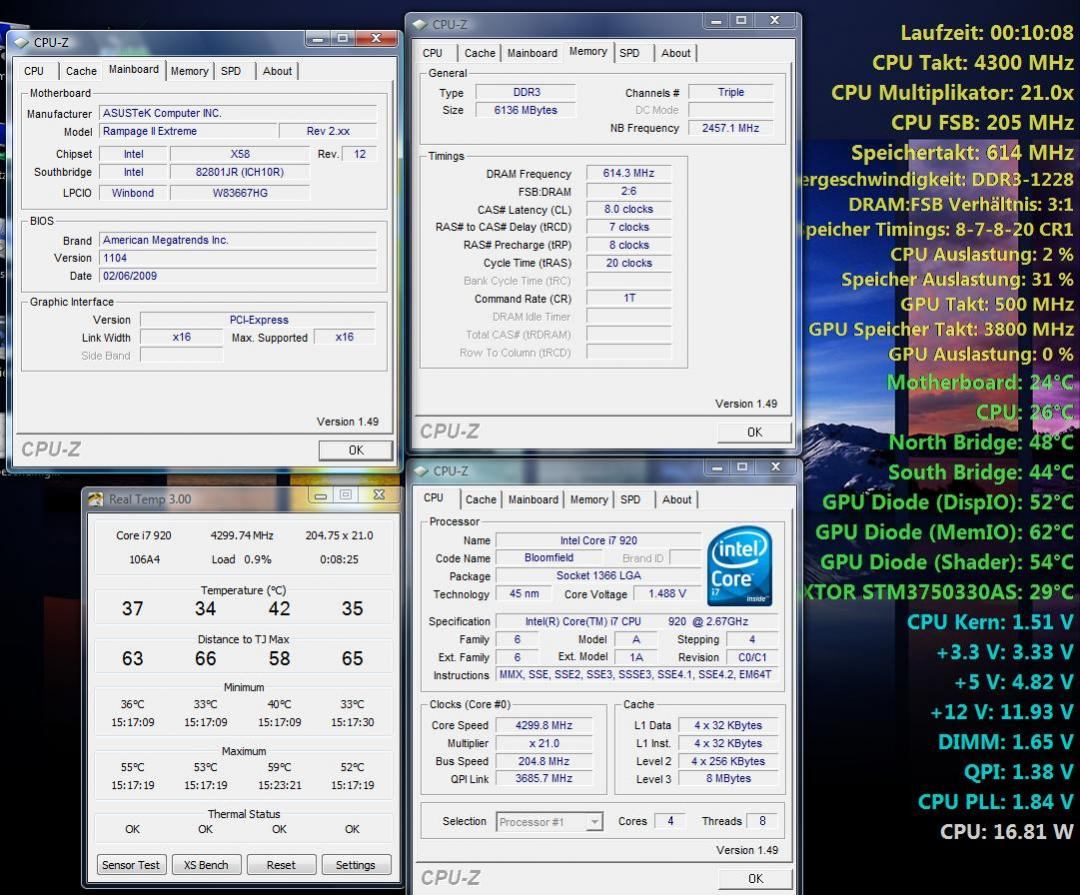Click the overlay text North Bridge: 48°C

pyautogui.click(x=981, y=442)
